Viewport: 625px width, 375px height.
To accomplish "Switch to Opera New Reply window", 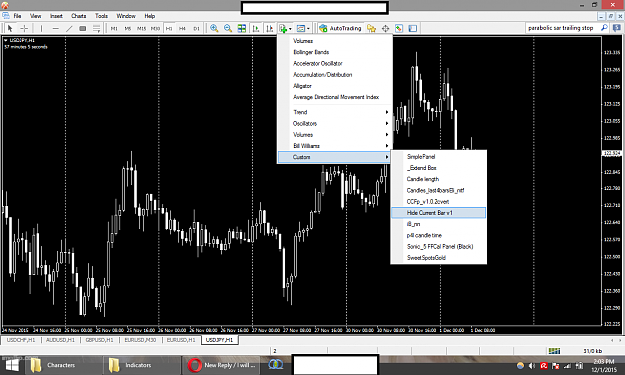I will click(222, 365).
